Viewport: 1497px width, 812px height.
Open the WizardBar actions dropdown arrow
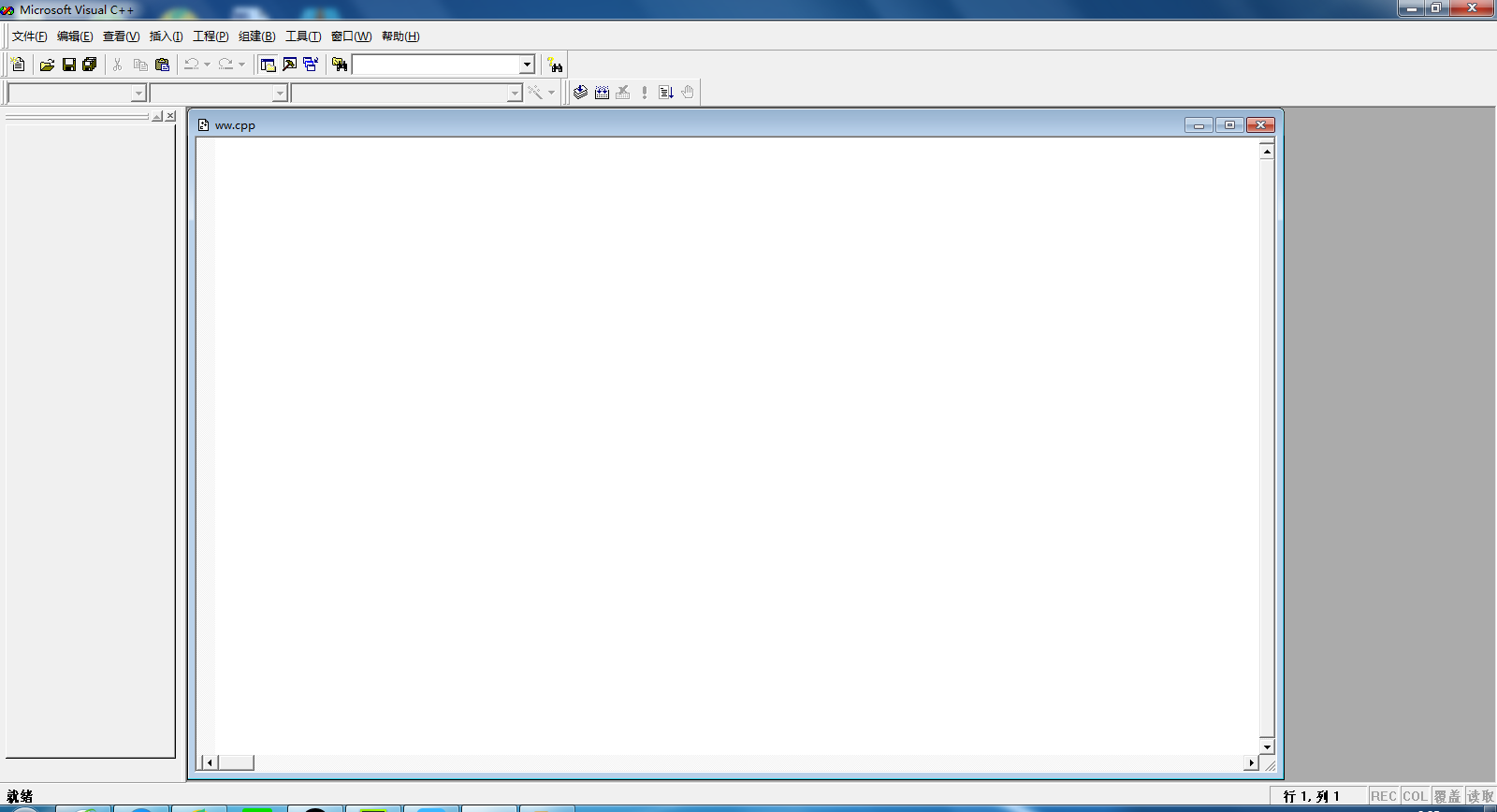click(551, 92)
